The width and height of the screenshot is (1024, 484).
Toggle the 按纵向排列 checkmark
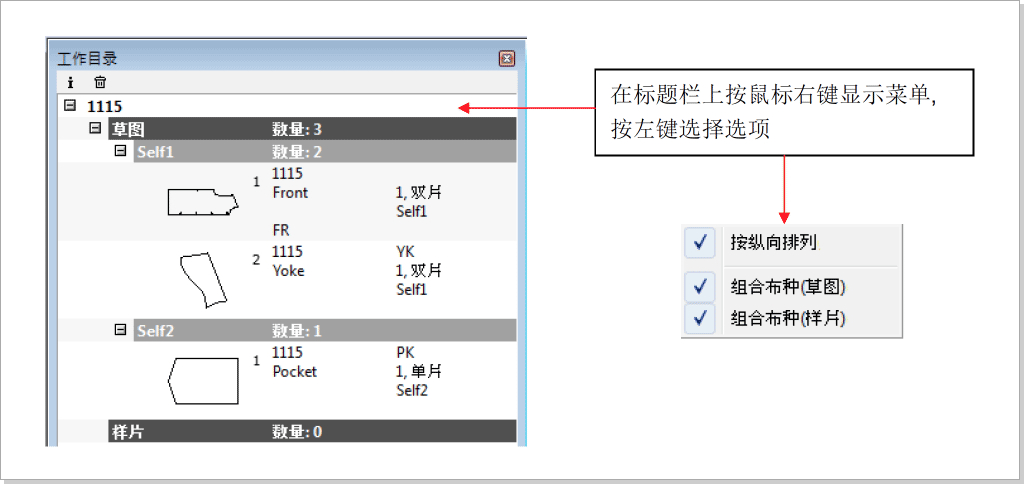click(700, 242)
